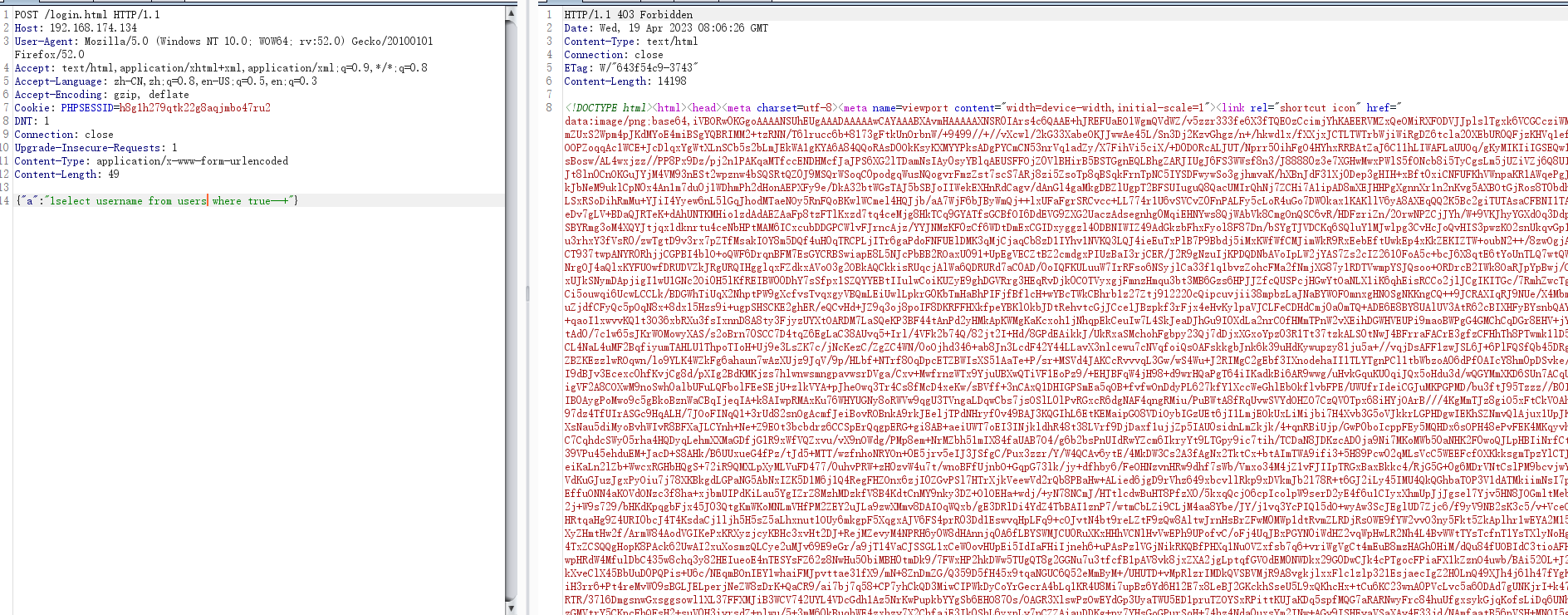Click the request scrollbar down arrow

511,608
